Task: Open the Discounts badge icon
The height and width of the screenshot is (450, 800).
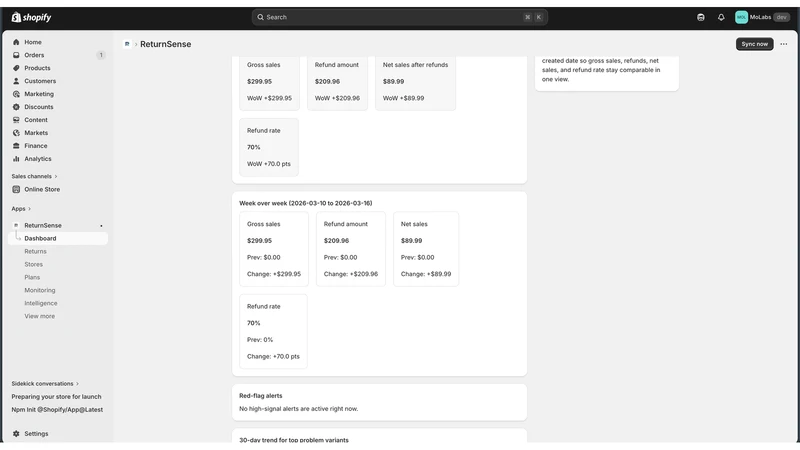Action: [x=16, y=107]
